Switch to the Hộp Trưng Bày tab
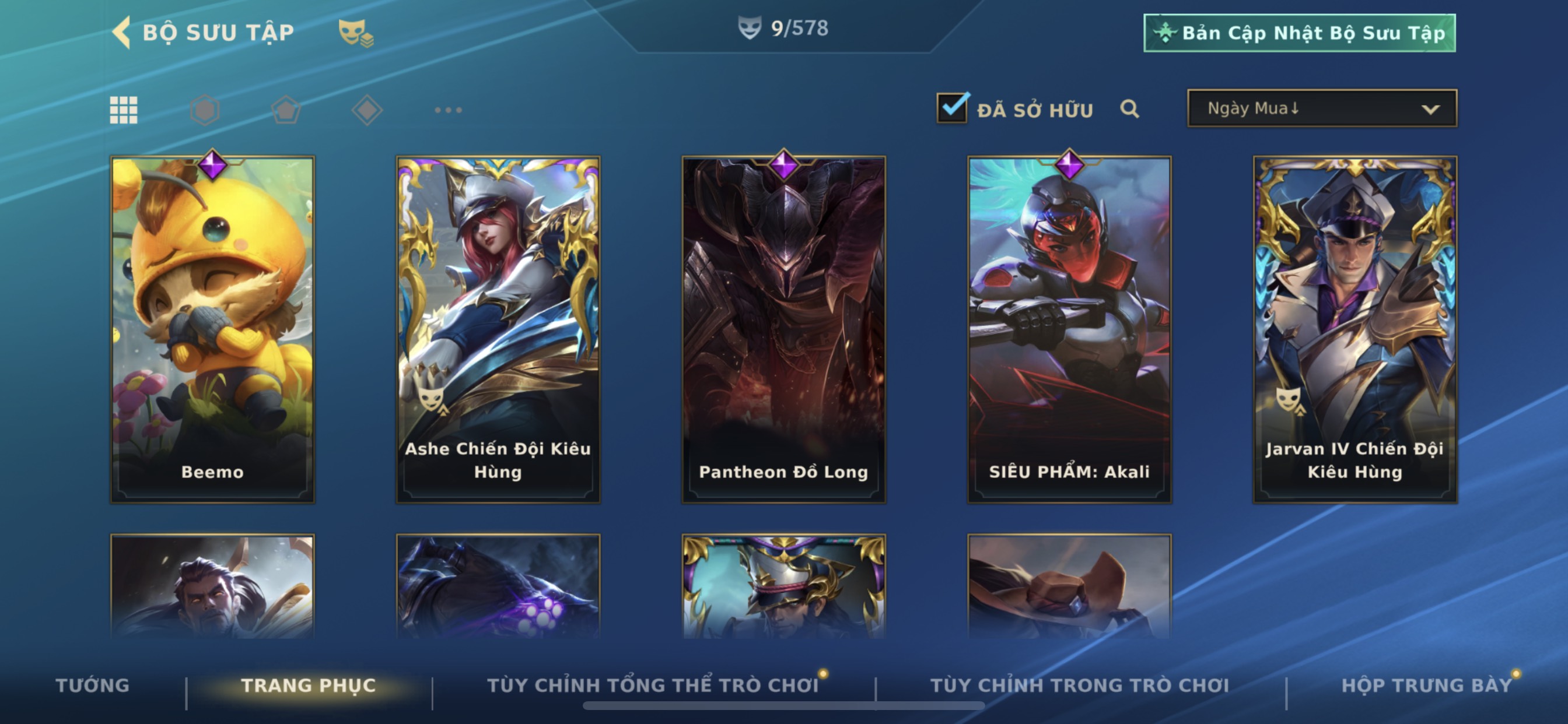The height and width of the screenshot is (724, 1568). [1427, 685]
